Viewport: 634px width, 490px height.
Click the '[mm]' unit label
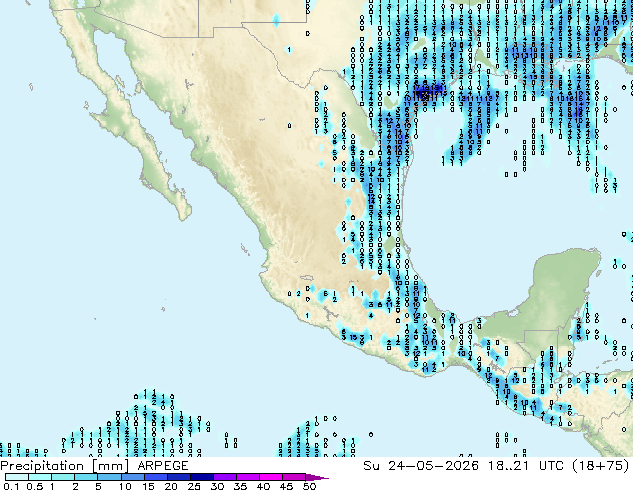click(x=110, y=466)
